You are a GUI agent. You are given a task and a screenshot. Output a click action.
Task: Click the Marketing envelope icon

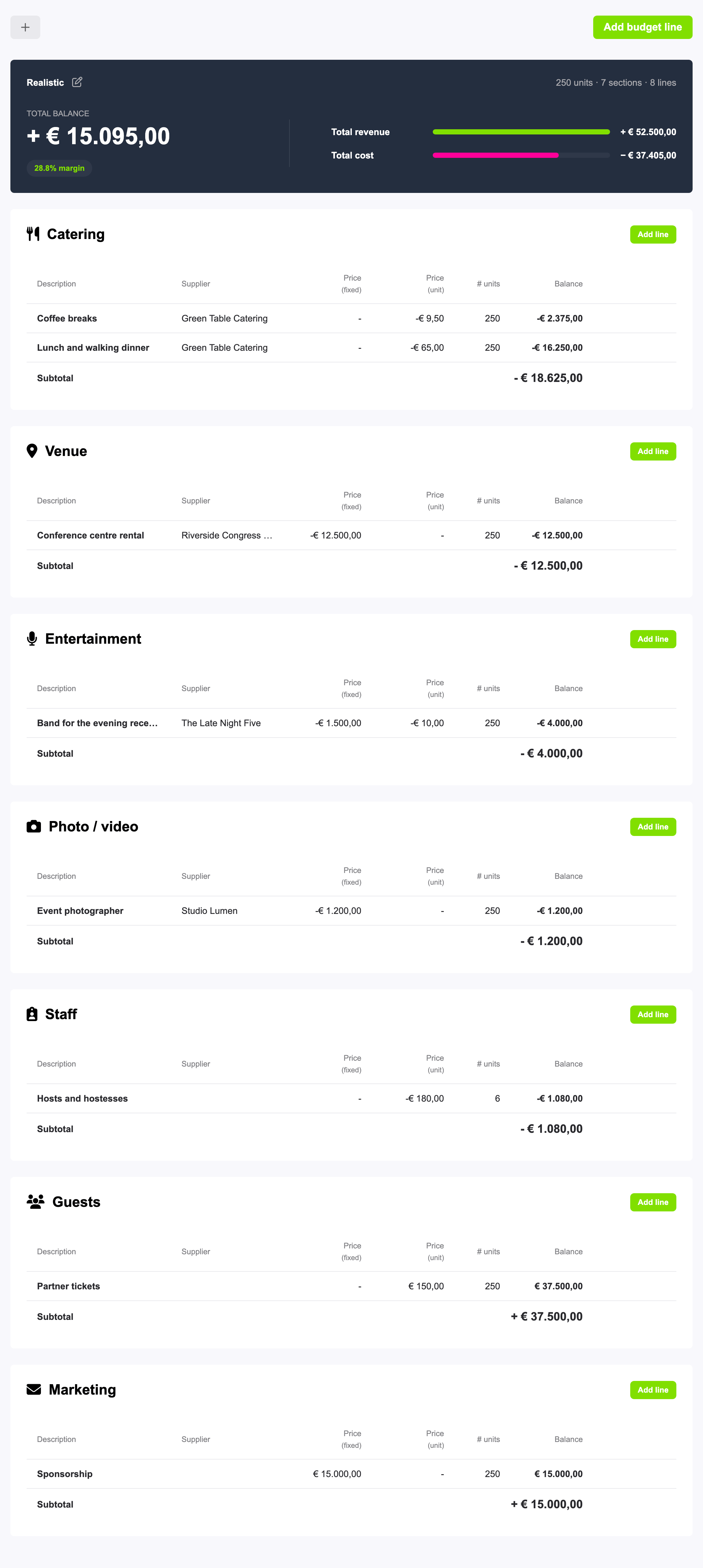pos(34,1389)
